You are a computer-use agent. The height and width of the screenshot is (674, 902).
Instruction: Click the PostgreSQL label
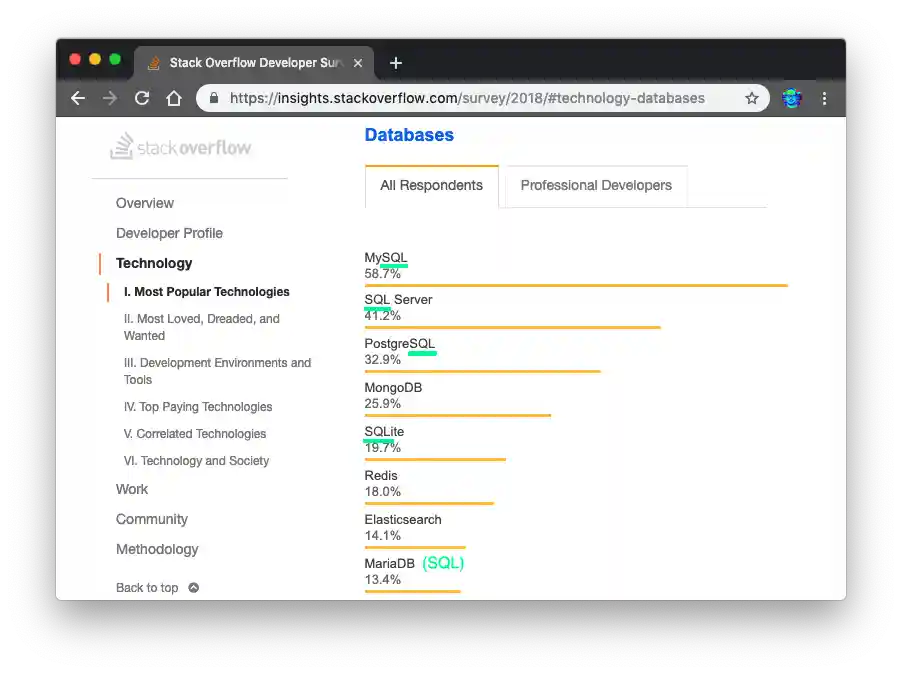click(400, 343)
